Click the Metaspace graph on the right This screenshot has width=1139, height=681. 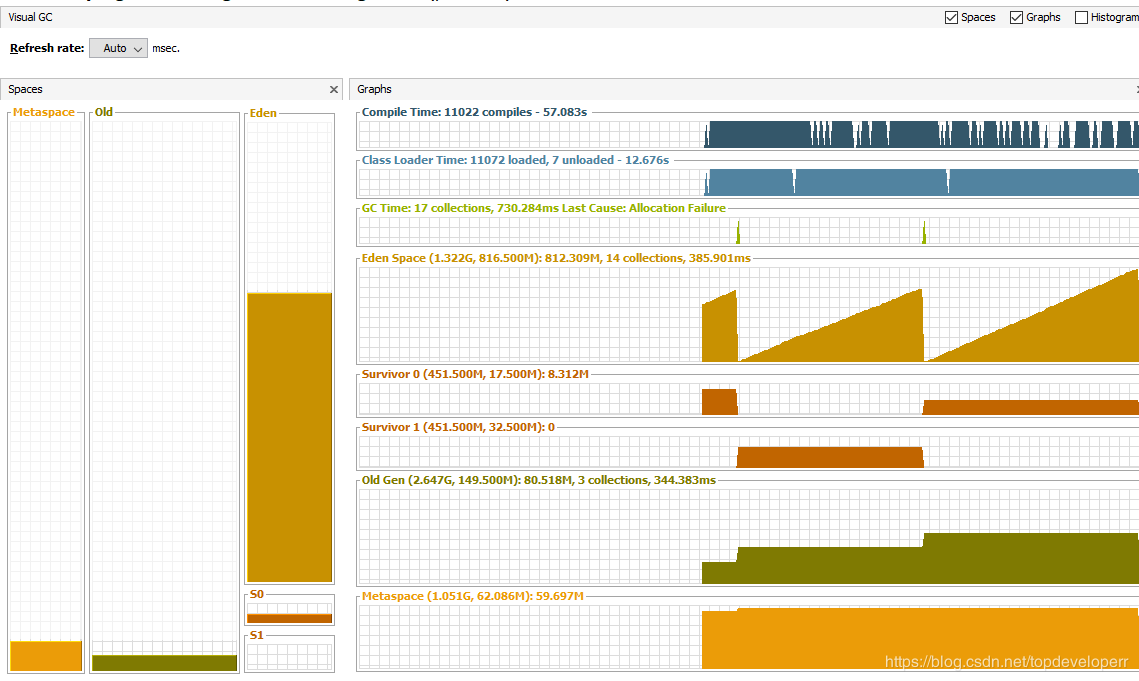click(x=747, y=637)
